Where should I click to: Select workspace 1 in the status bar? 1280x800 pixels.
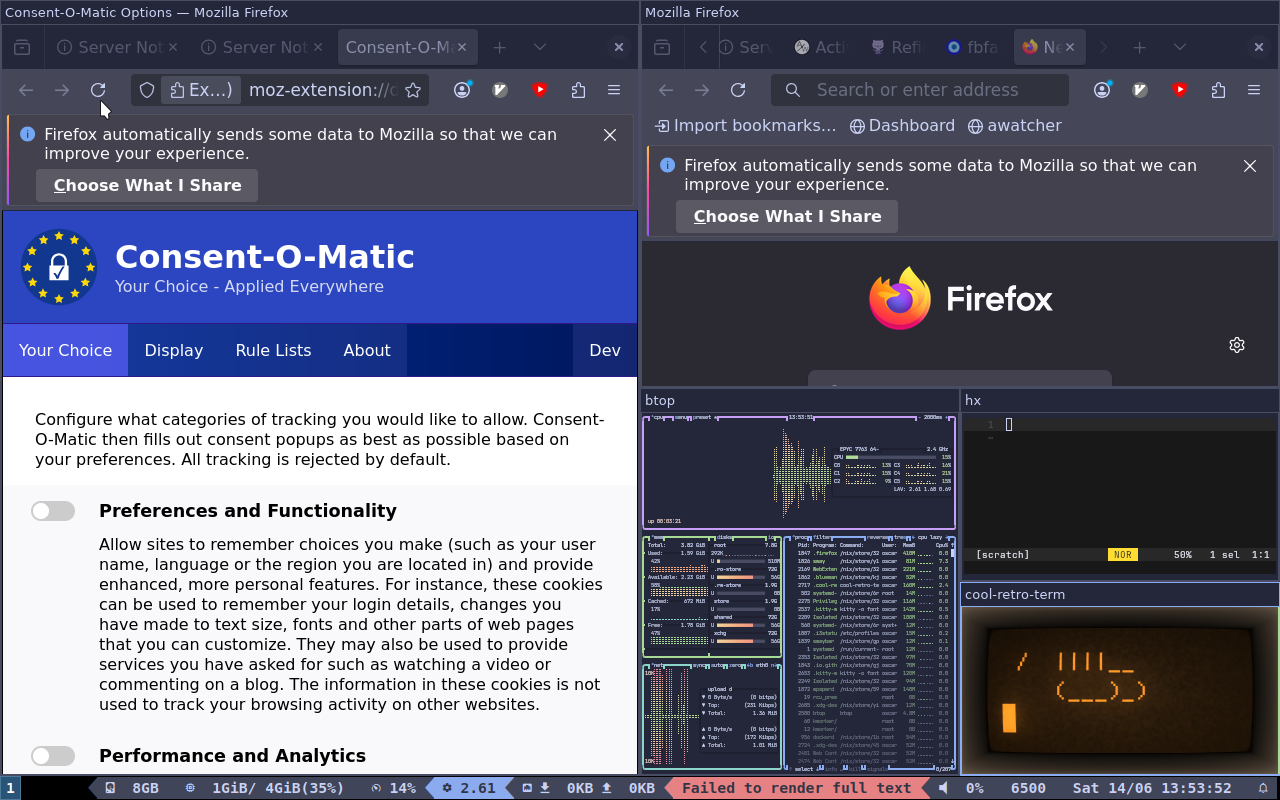point(10,788)
